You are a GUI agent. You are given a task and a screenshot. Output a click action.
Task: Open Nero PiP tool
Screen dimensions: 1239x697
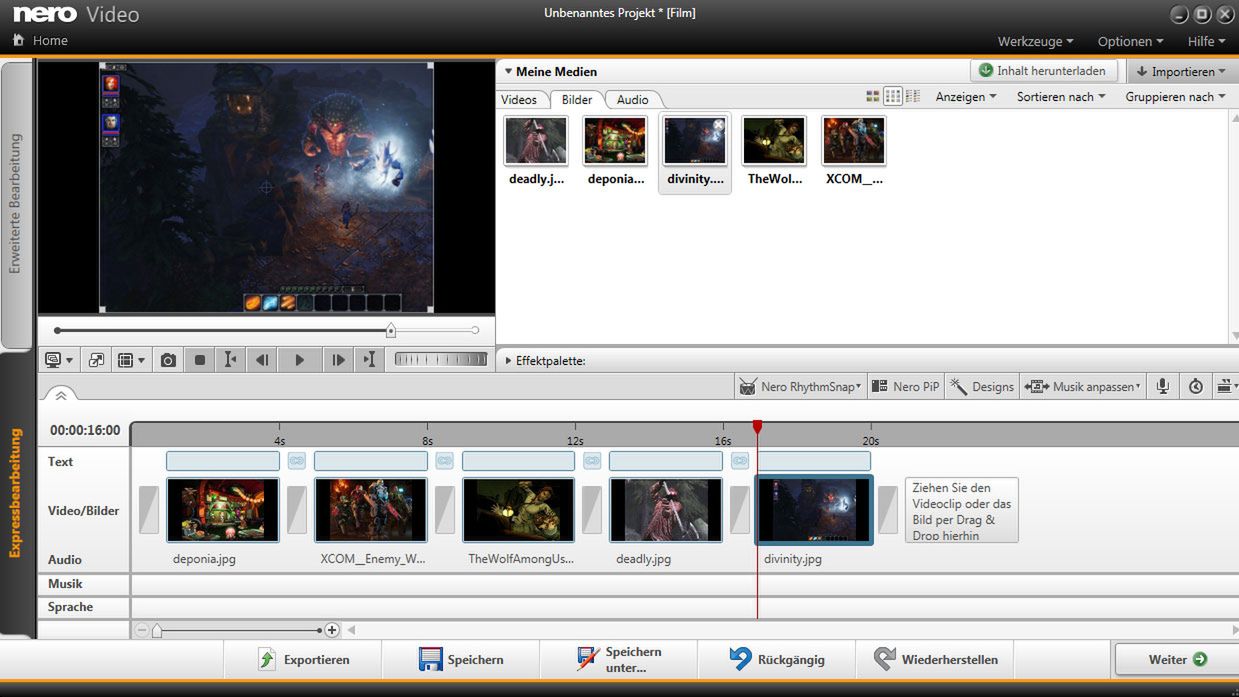[905, 386]
